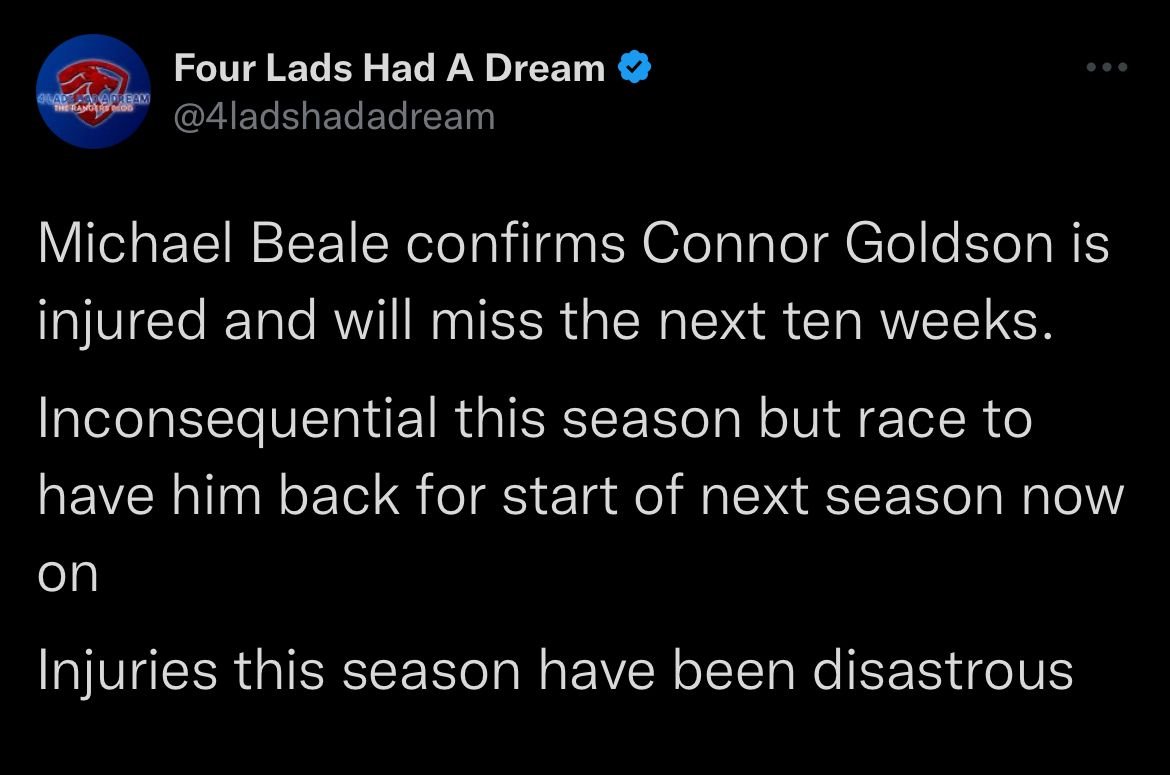Open the Four Lads Had A Dream profile name

pyautogui.click(x=389, y=69)
